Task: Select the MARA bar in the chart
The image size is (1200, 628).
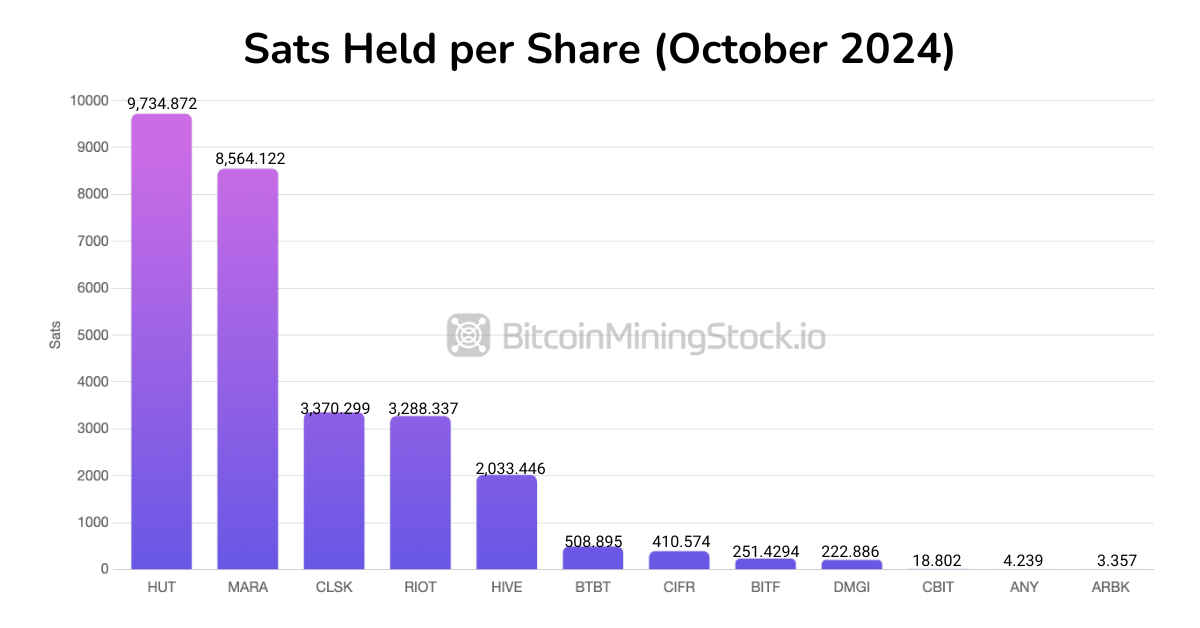Action: tap(248, 370)
